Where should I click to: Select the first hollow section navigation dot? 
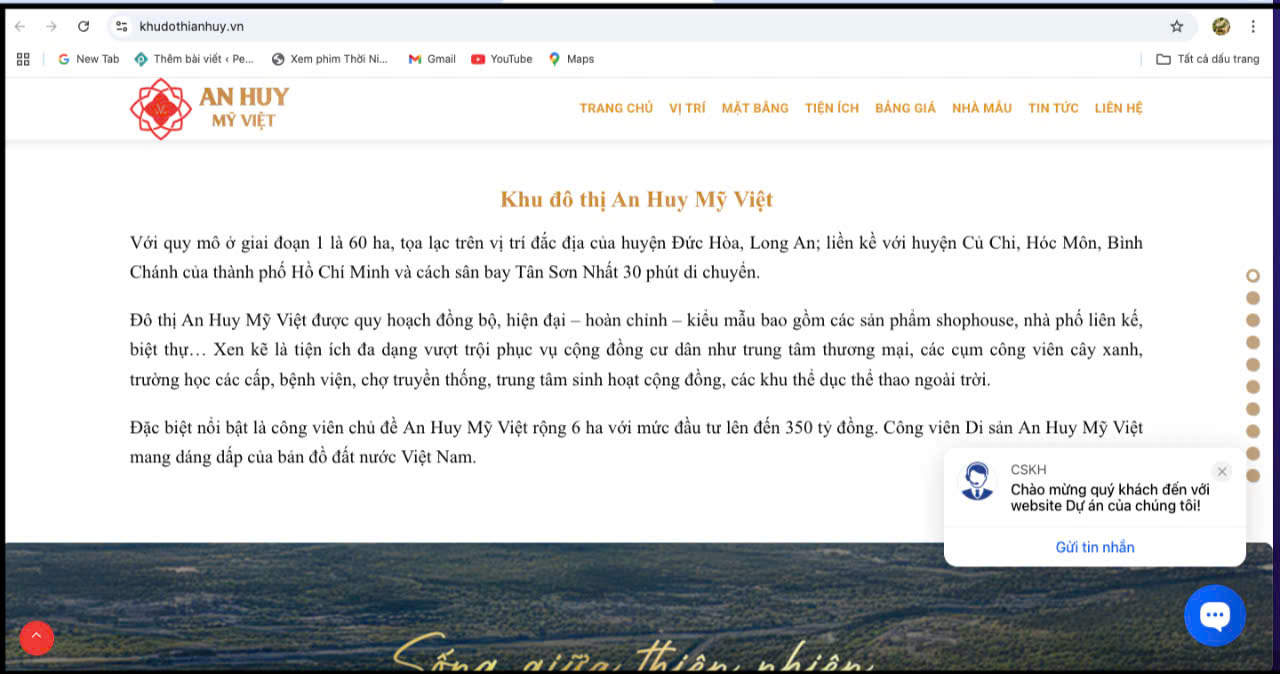coord(1253,275)
